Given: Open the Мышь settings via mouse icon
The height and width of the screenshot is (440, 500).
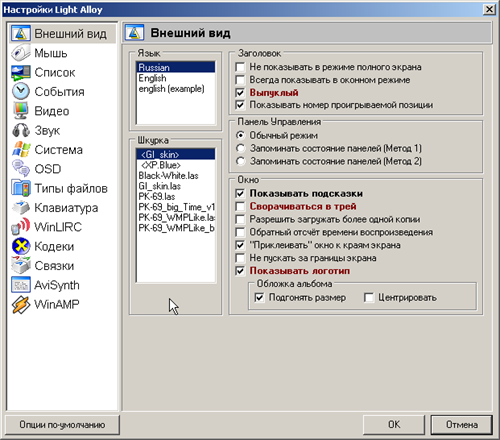Looking at the screenshot, I should pyautogui.click(x=21, y=53).
